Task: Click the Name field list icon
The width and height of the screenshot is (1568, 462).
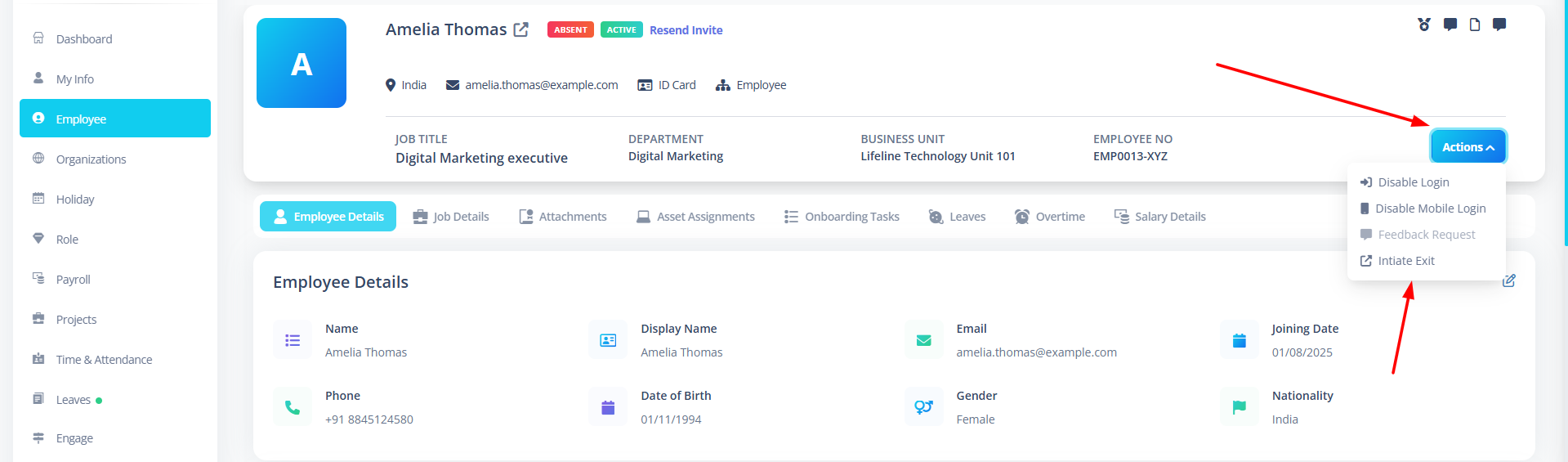Action: coord(293,340)
